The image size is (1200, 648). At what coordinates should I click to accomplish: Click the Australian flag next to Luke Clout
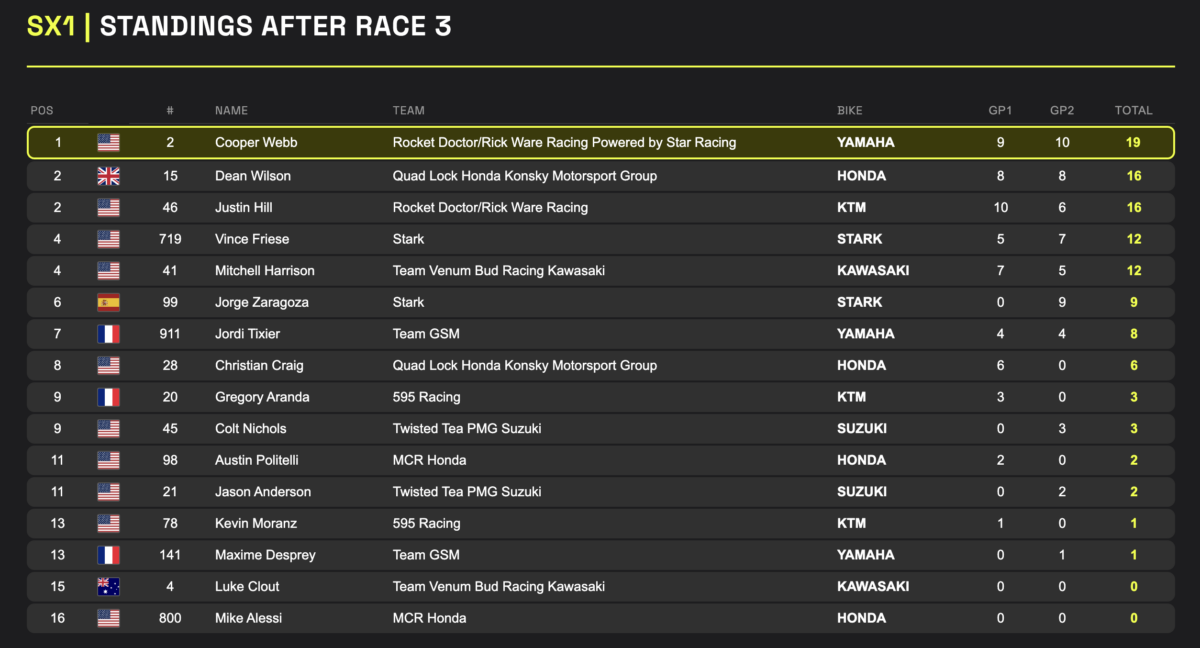[108, 587]
